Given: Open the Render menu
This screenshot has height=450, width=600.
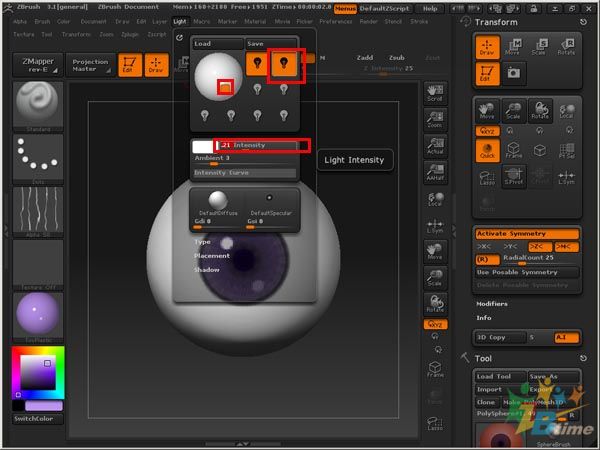Looking at the screenshot, I should (x=368, y=21).
